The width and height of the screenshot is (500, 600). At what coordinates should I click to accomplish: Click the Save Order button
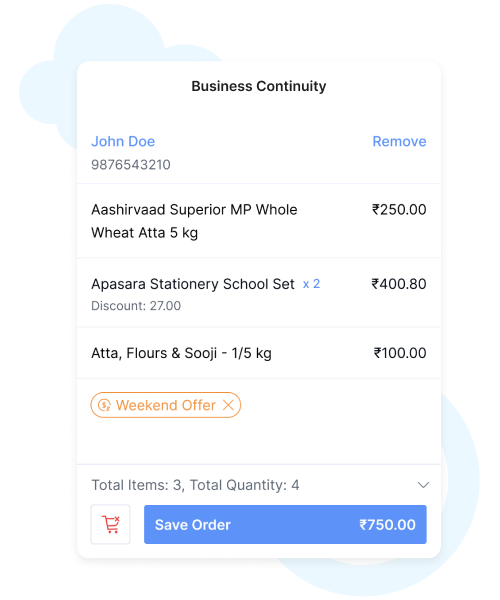pyautogui.click(x=285, y=524)
